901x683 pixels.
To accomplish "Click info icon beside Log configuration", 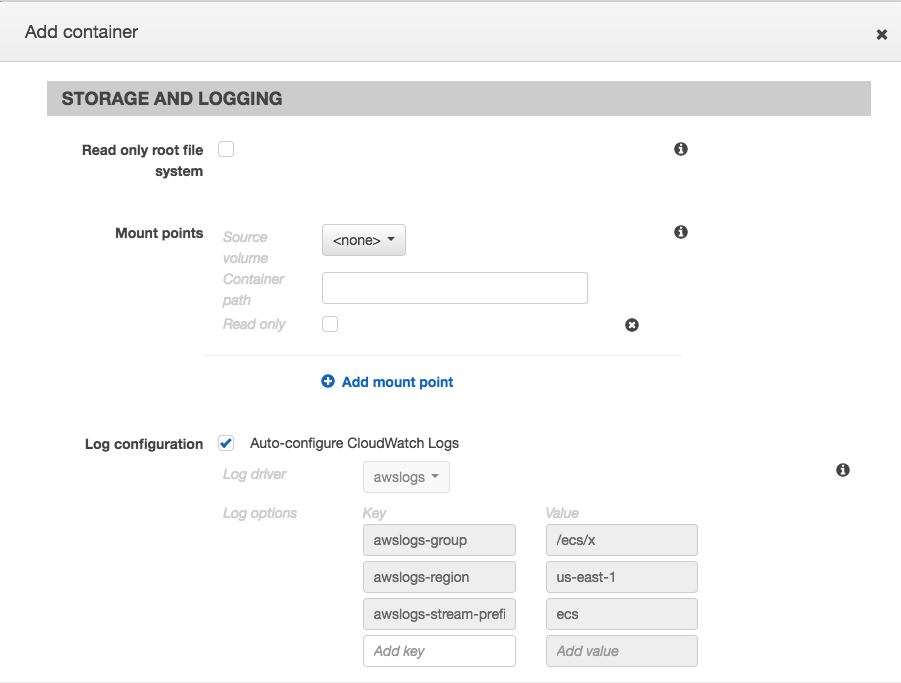I will pyautogui.click(x=843, y=470).
